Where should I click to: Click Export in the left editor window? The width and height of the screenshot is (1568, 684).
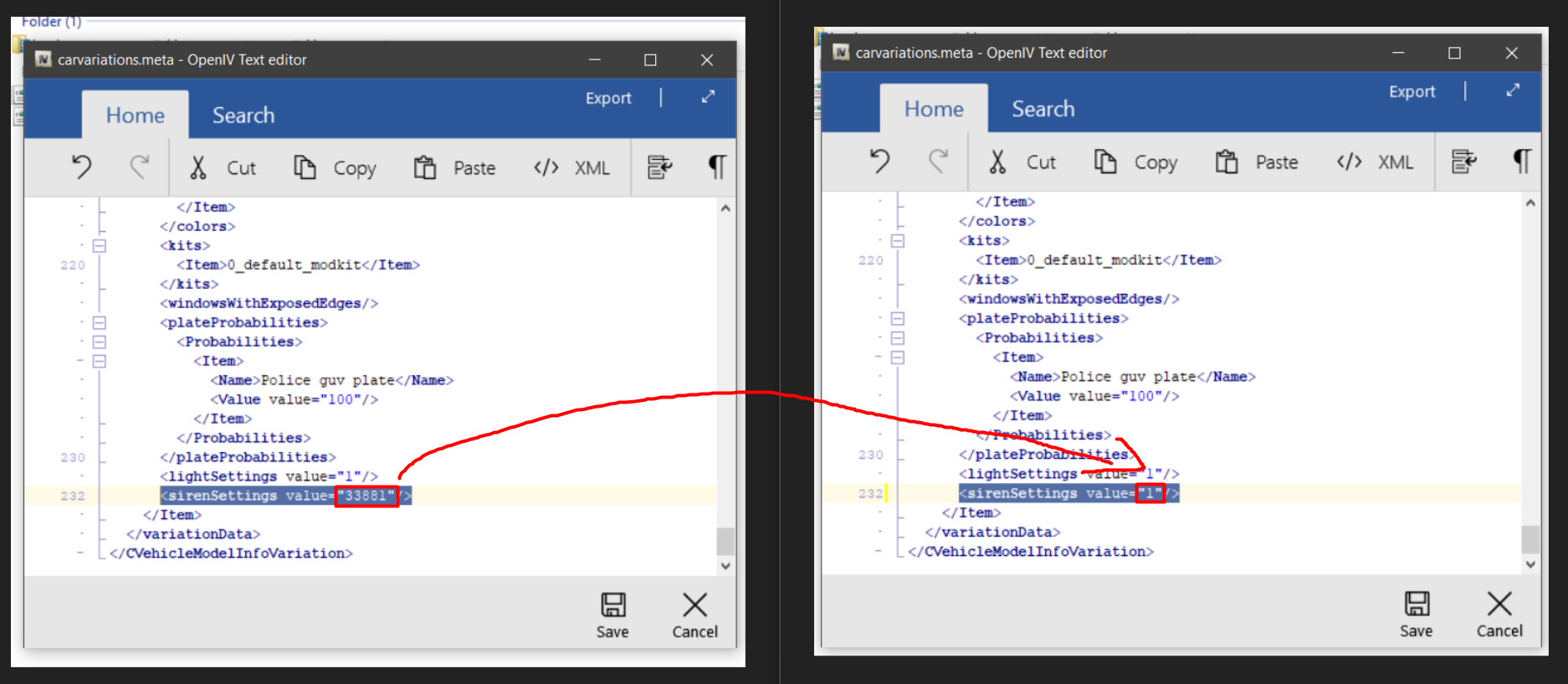(x=608, y=98)
